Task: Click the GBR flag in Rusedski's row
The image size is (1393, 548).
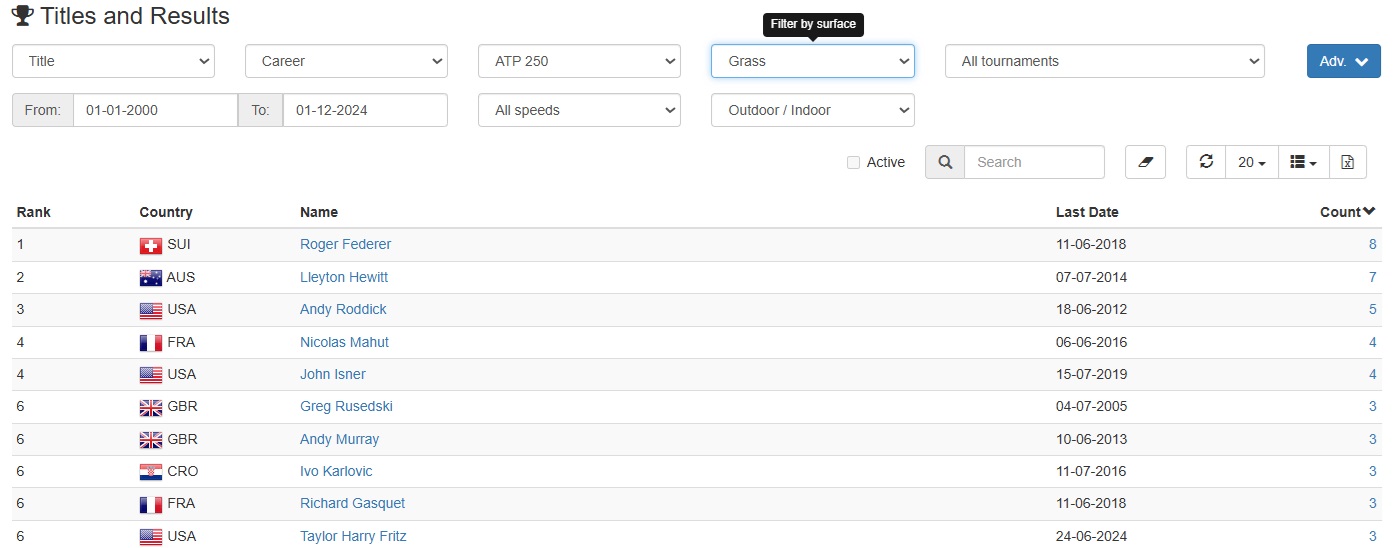Action: pos(151,407)
